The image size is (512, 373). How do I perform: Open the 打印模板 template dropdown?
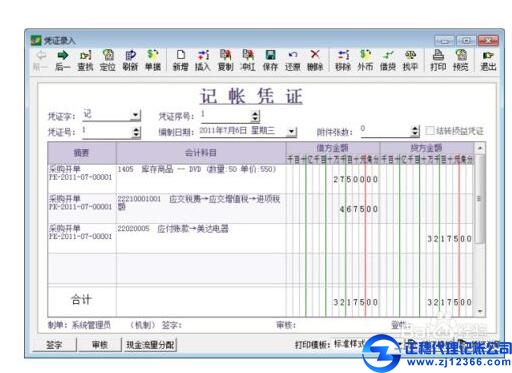[399, 345]
